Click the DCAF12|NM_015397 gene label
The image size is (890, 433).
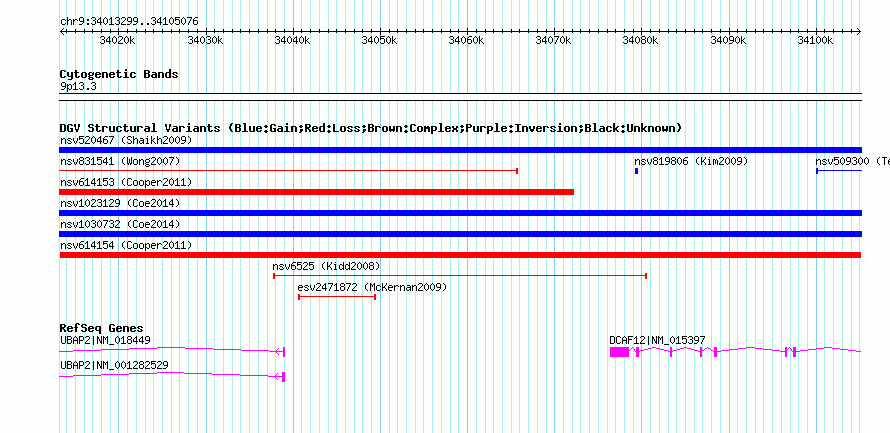pyautogui.click(x=657, y=340)
